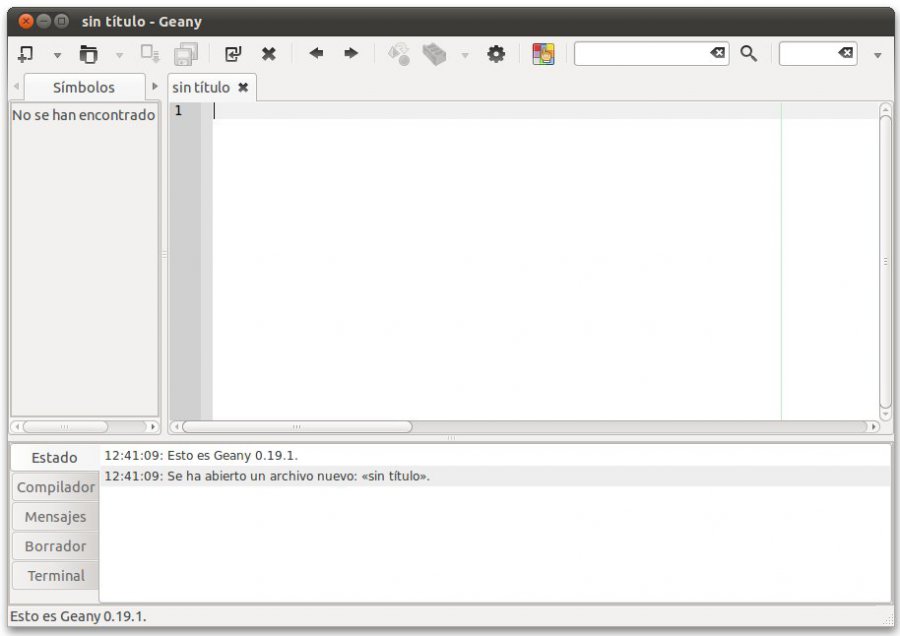Image resolution: width=900 pixels, height=636 pixels.
Task: Maximize the Geany window
Action: 61,22
